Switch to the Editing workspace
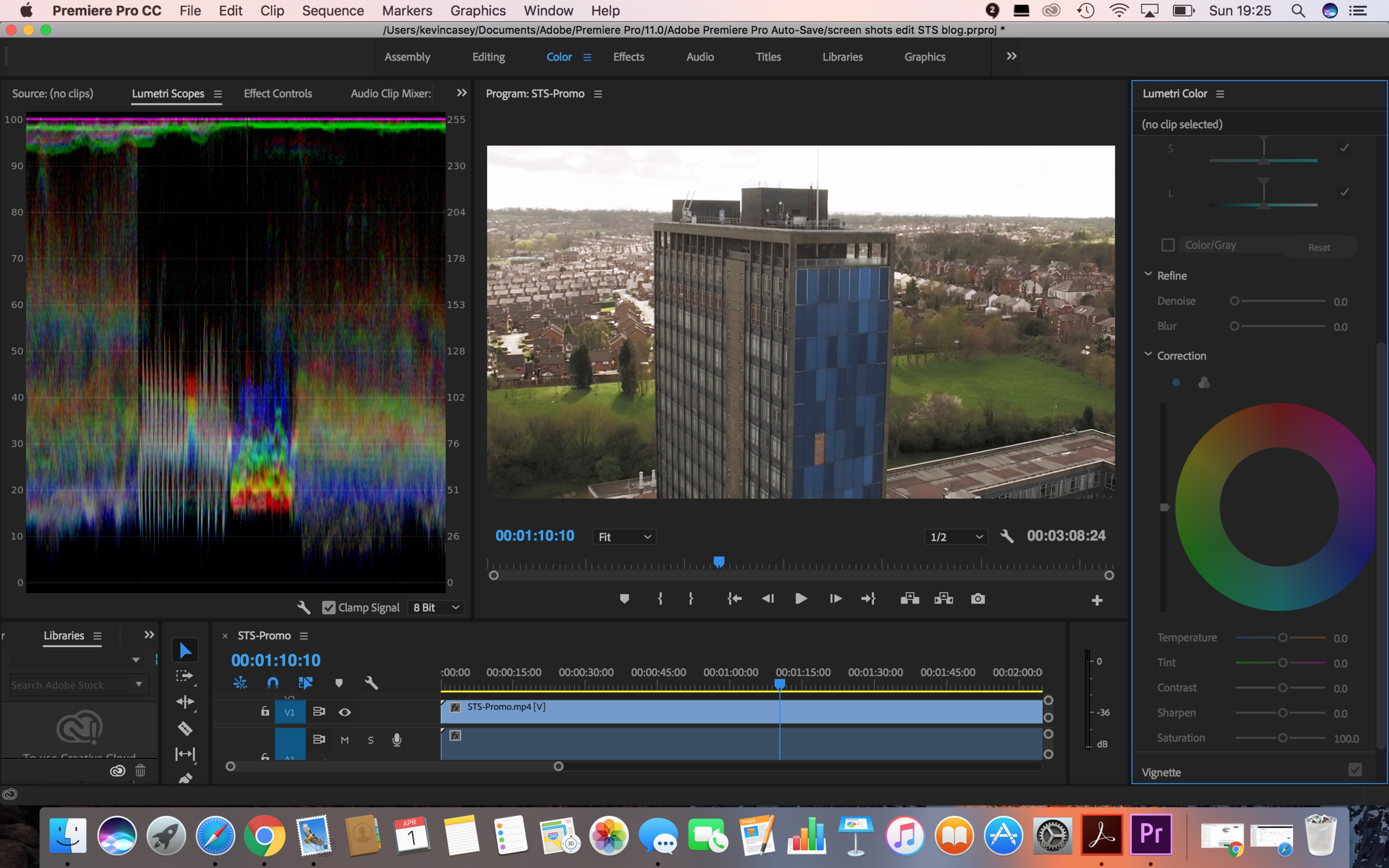1389x868 pixels. (488, 57)
